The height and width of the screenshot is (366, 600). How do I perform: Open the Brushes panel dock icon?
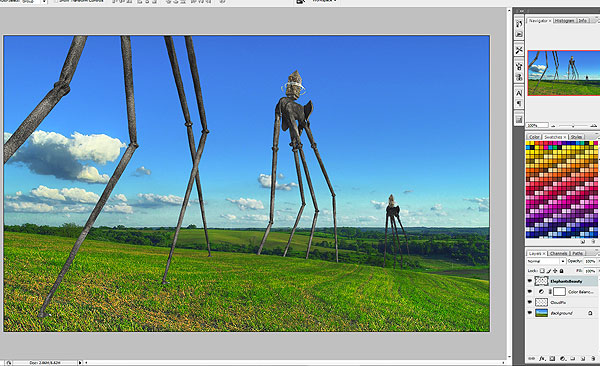pyautogui.click(x=519, y=66)
